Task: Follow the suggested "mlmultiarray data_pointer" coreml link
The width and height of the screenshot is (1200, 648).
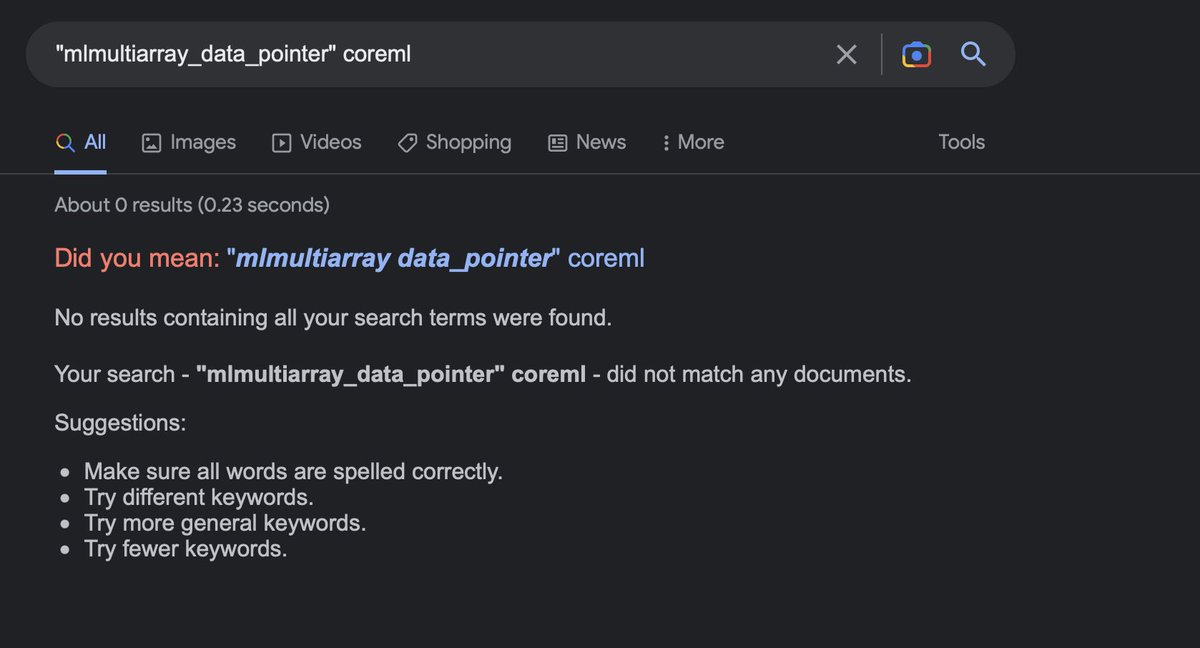Action: pos(435,258)
